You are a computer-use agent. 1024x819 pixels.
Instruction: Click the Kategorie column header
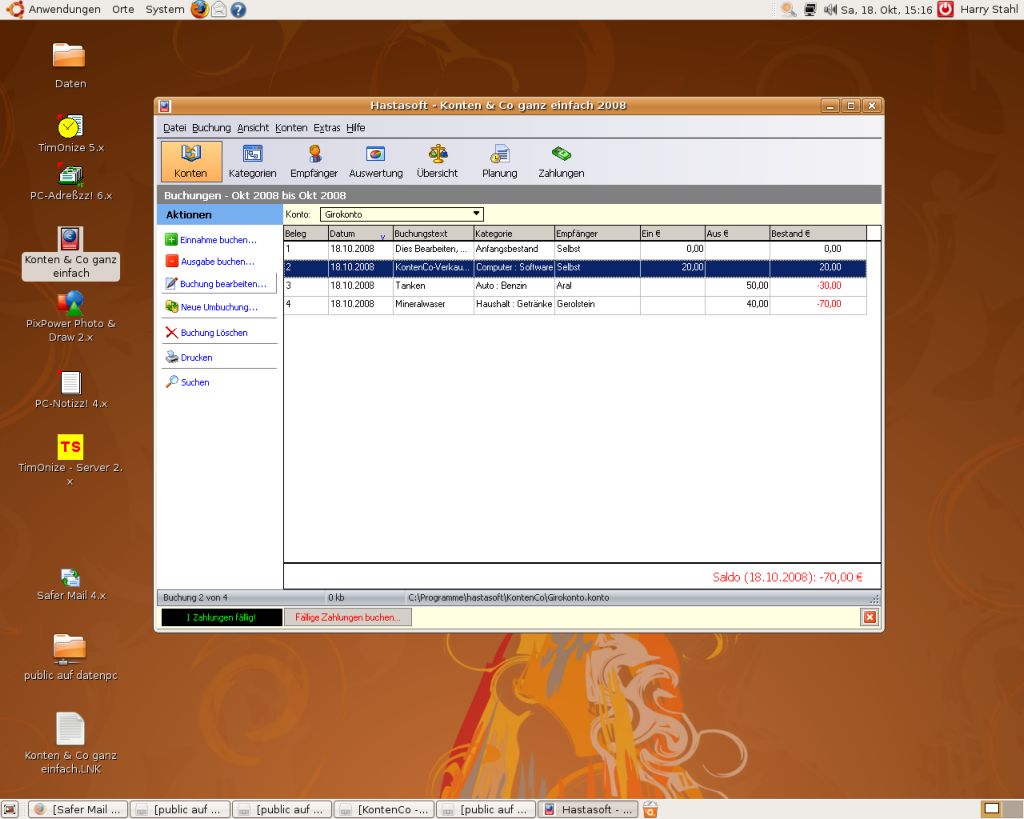514,233
